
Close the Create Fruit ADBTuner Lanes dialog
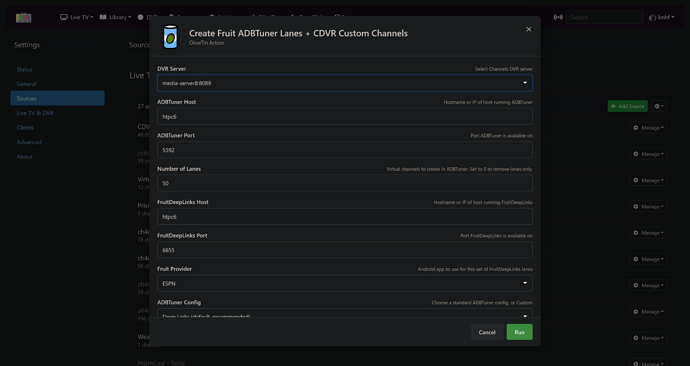(x=529, y=29)
